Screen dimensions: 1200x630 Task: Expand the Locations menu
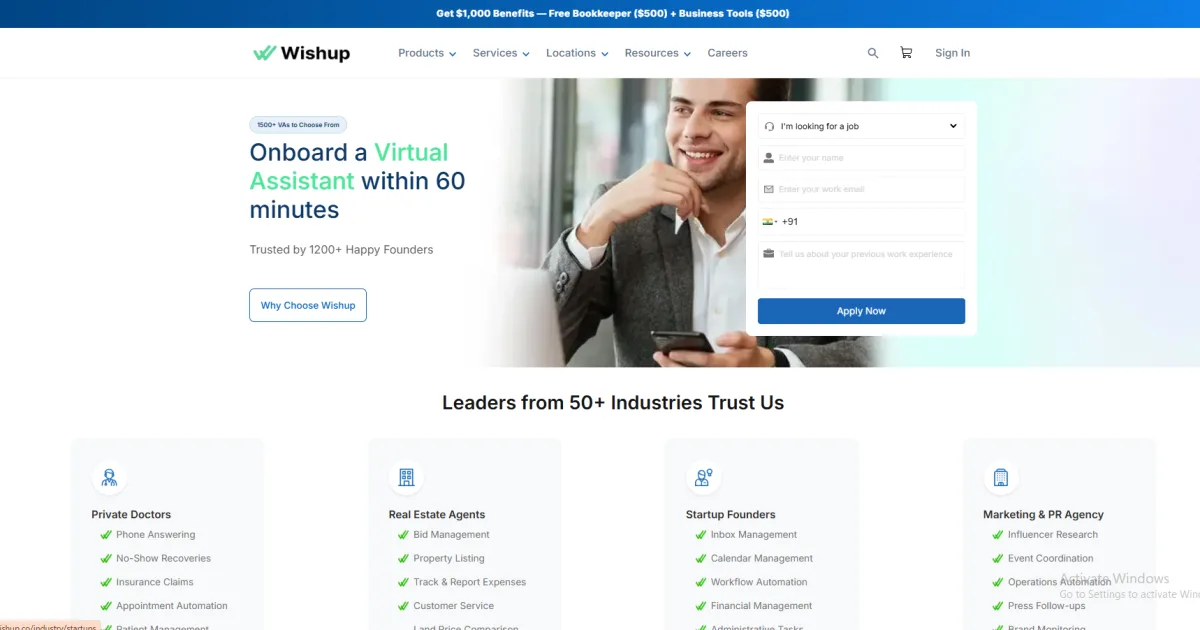577,53
